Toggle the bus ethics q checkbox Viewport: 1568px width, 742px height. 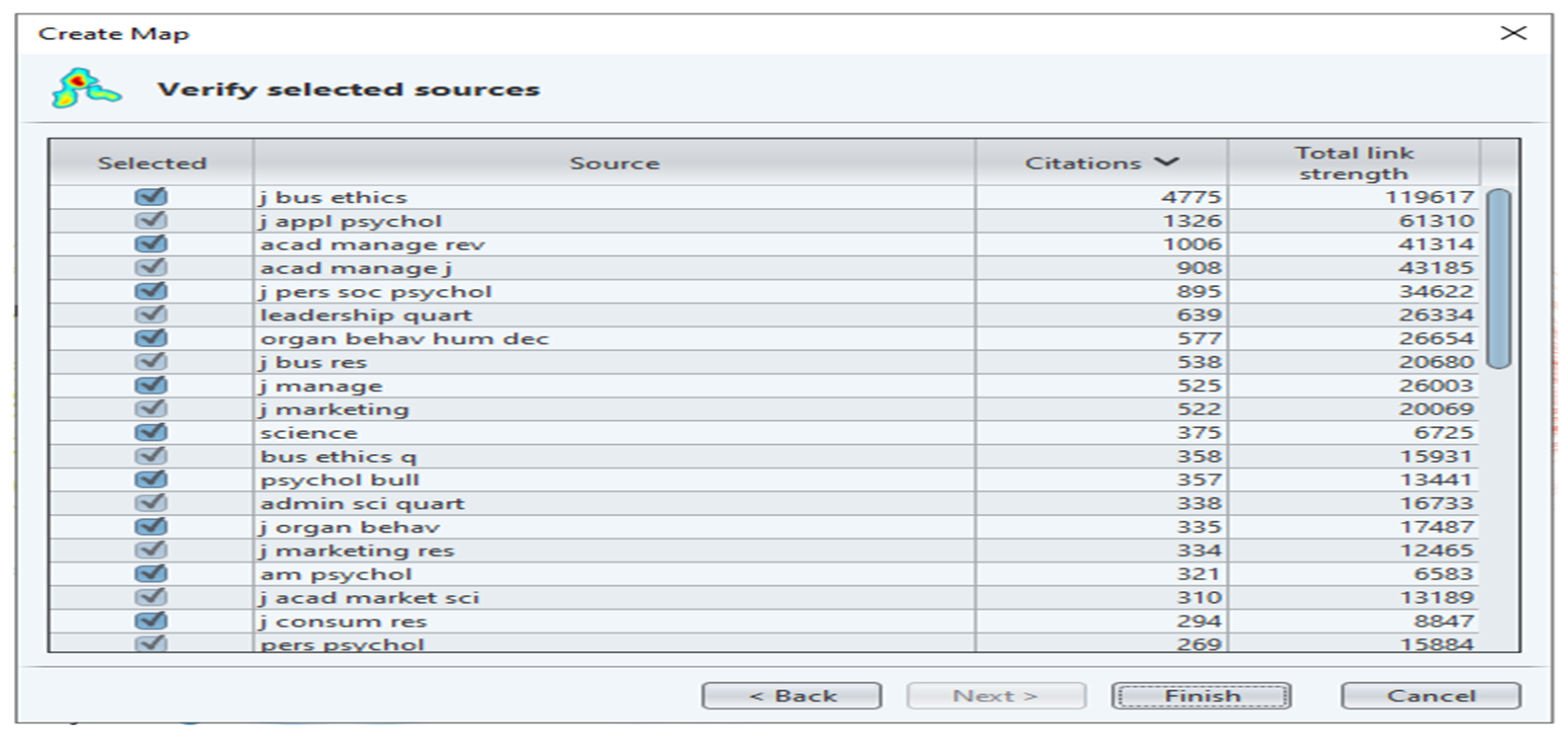point(151,456)
